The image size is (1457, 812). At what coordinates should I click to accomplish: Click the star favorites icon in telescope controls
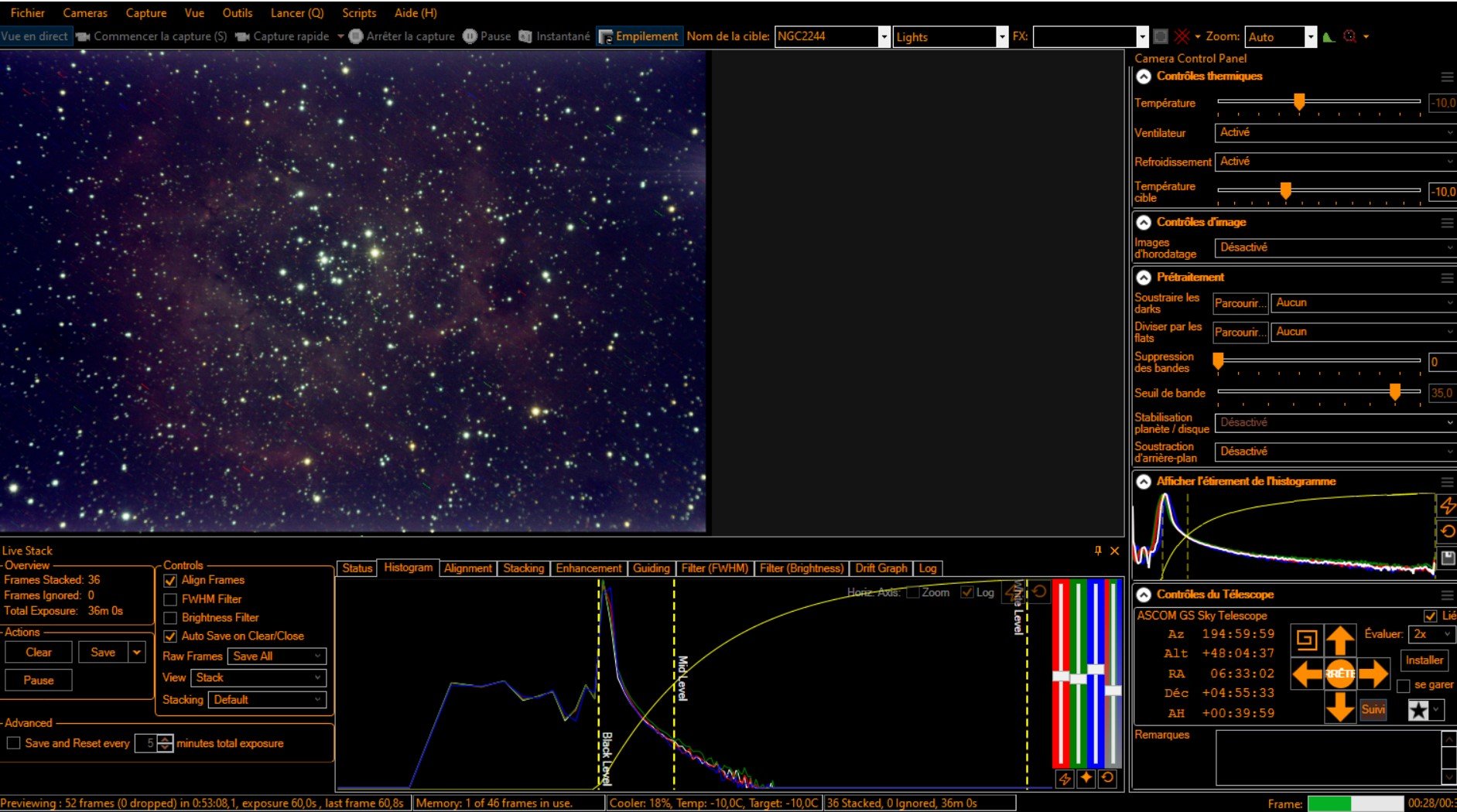coord(1418,710)
